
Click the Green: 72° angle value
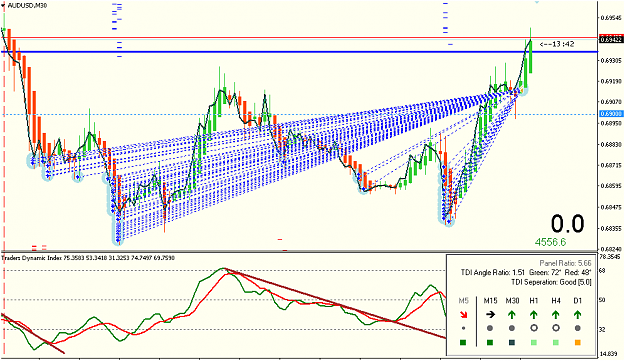pyautogui.click(x=545, y=273)
